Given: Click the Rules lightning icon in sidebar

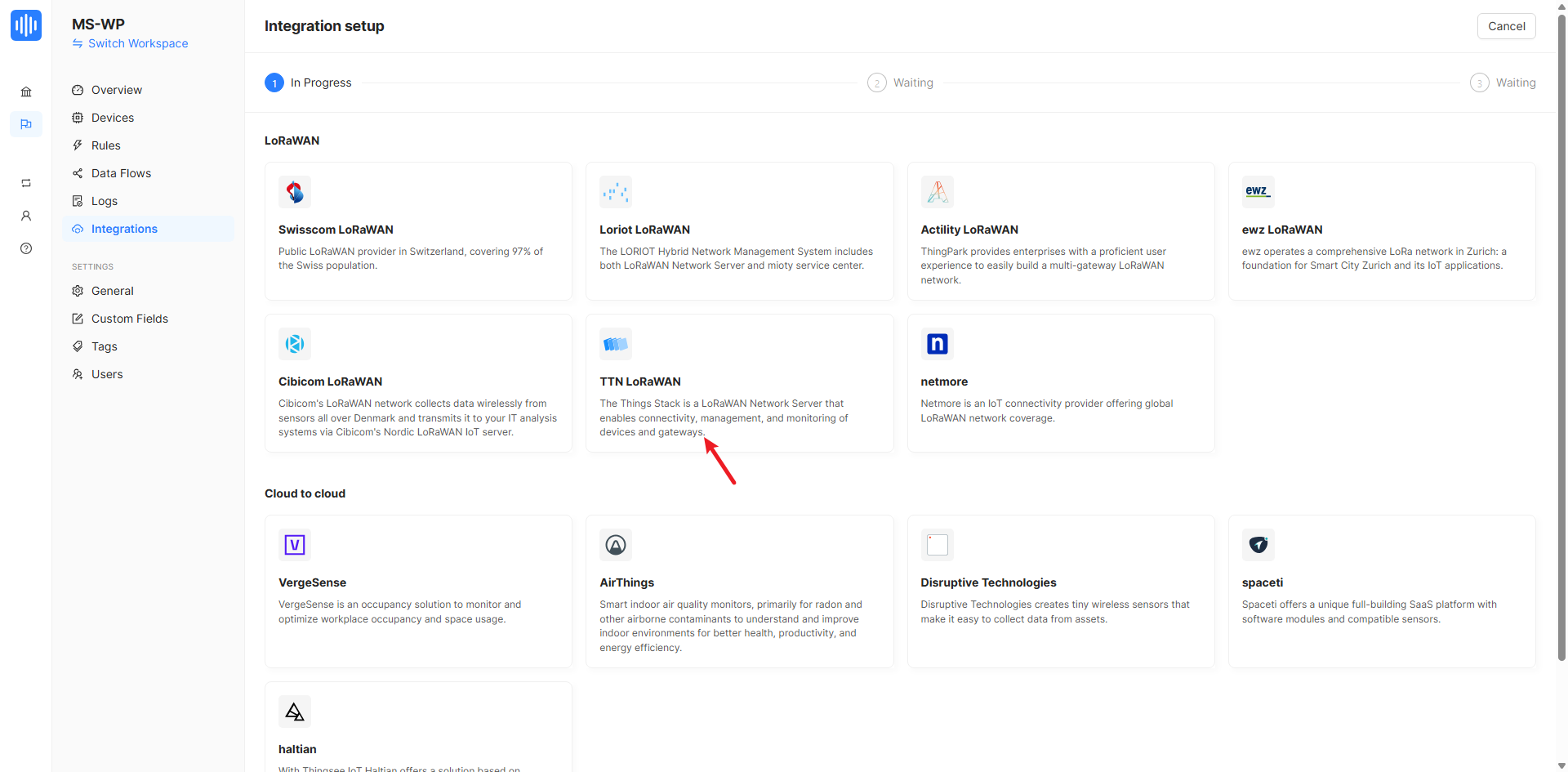Looking at the screenshot, I should pos(78,145).
